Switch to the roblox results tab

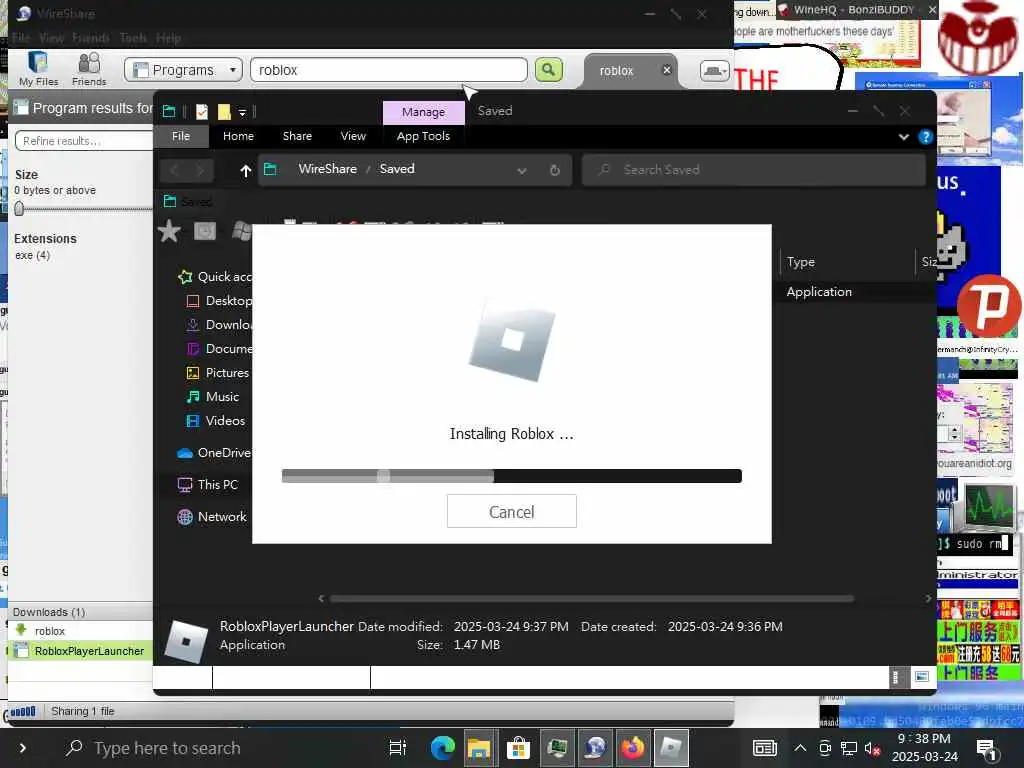pos(616,71)
